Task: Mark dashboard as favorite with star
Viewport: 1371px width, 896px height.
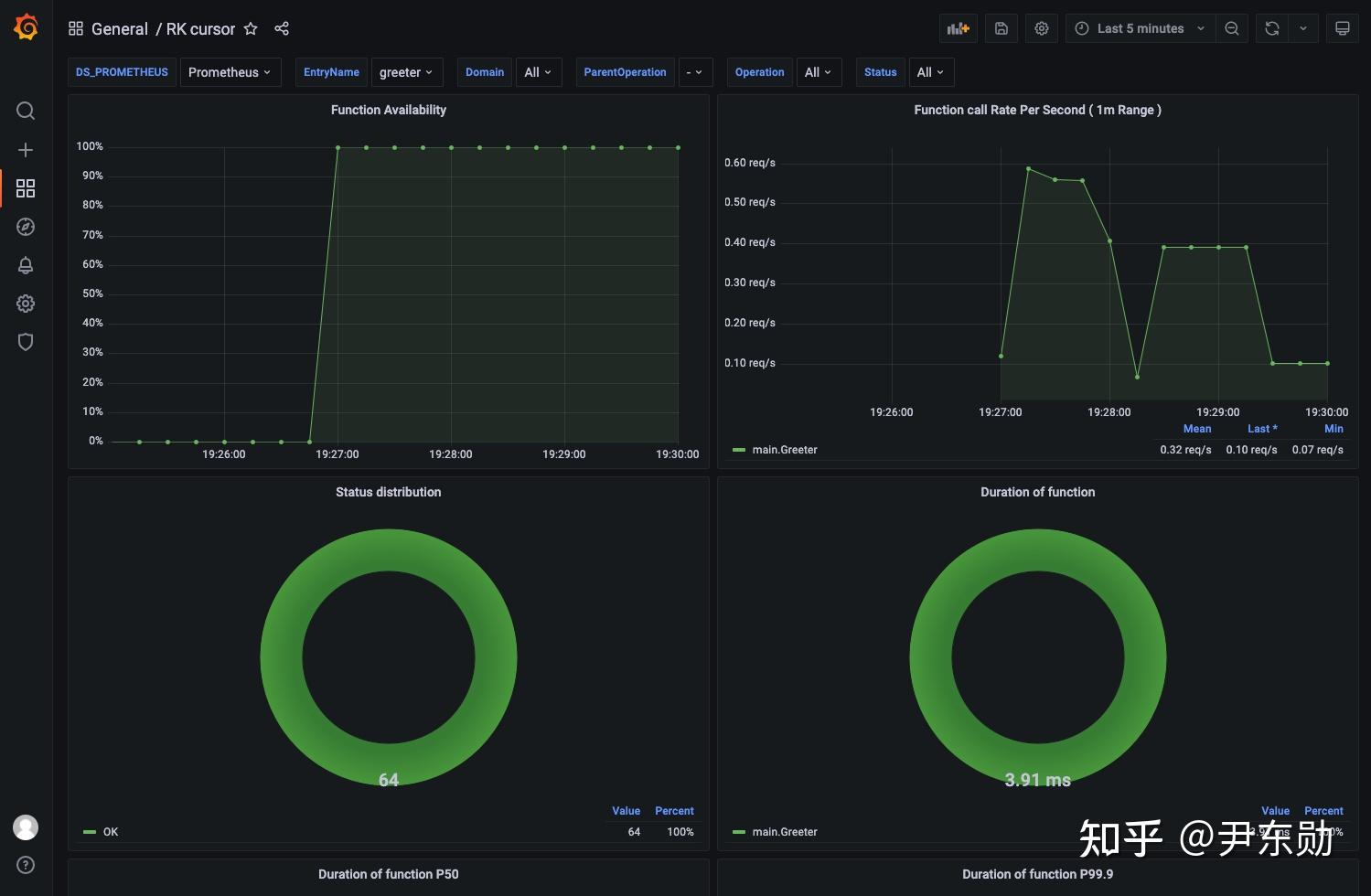Action: click(x=251, y=28)
